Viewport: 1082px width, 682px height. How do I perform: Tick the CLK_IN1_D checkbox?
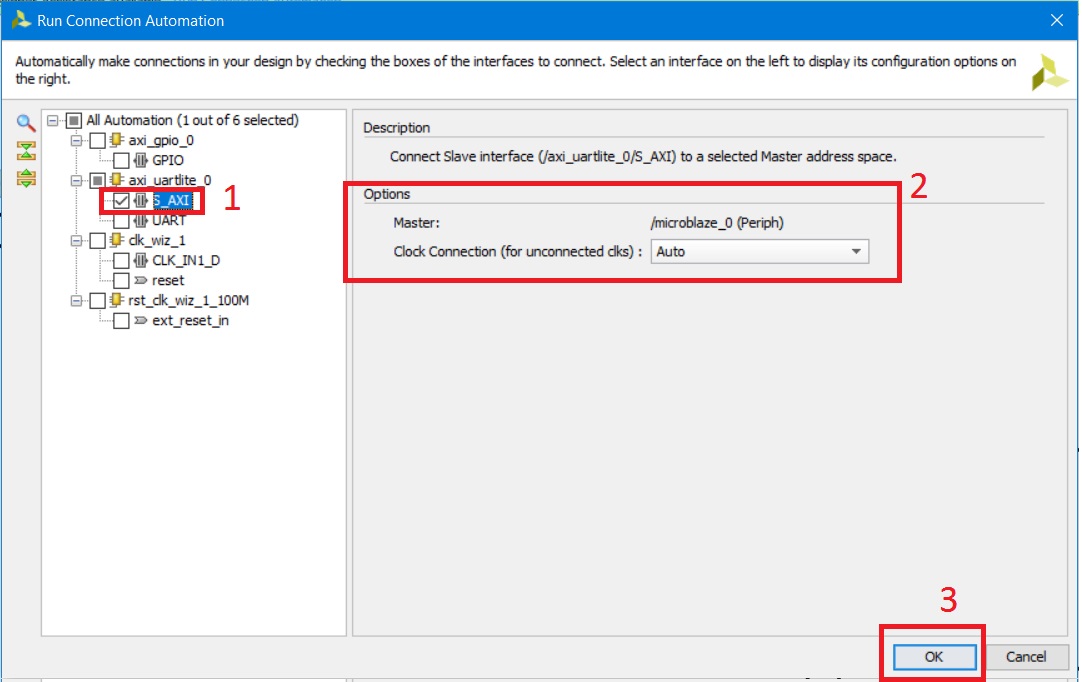coord(121,261)
